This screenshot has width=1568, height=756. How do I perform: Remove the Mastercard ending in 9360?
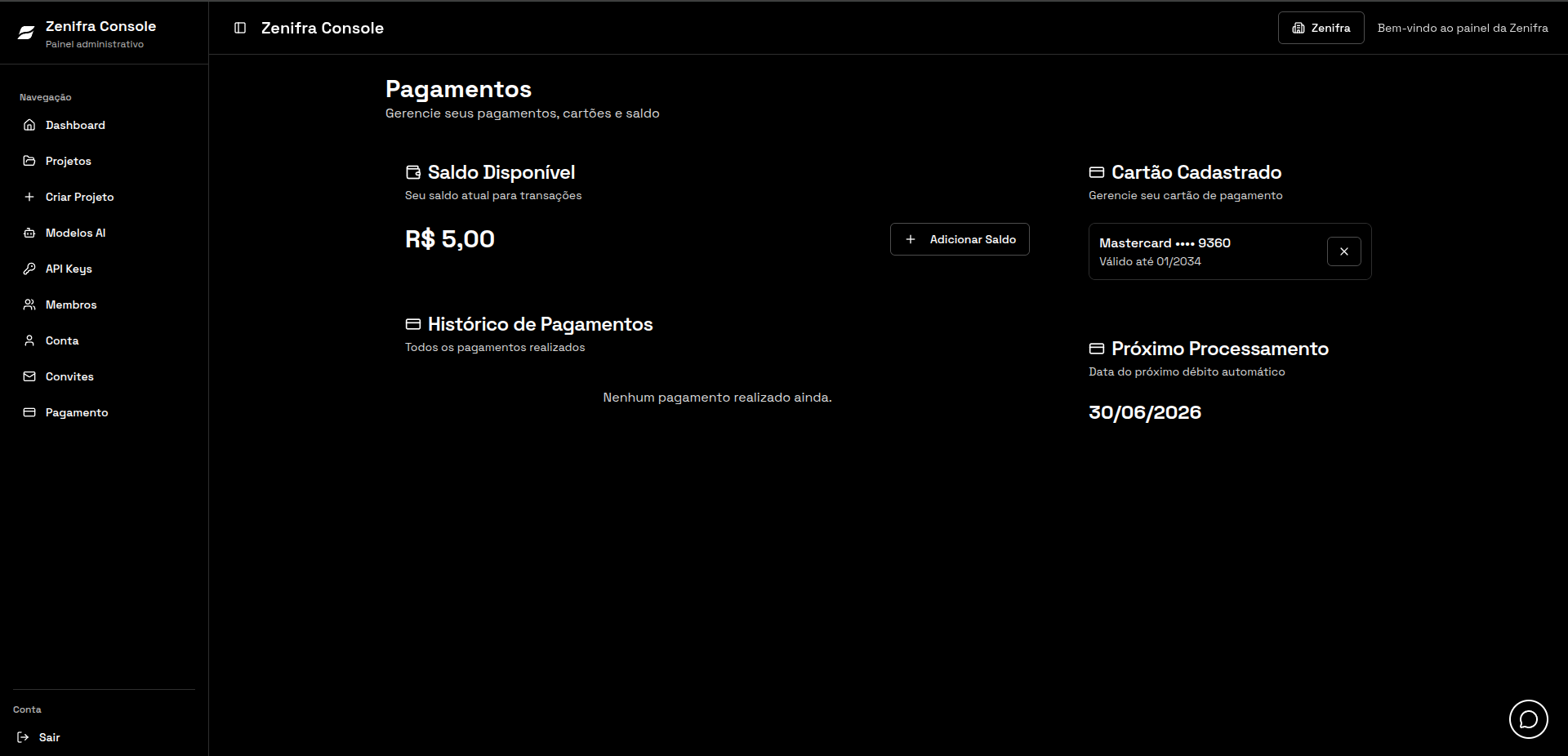coord(1343,251)
